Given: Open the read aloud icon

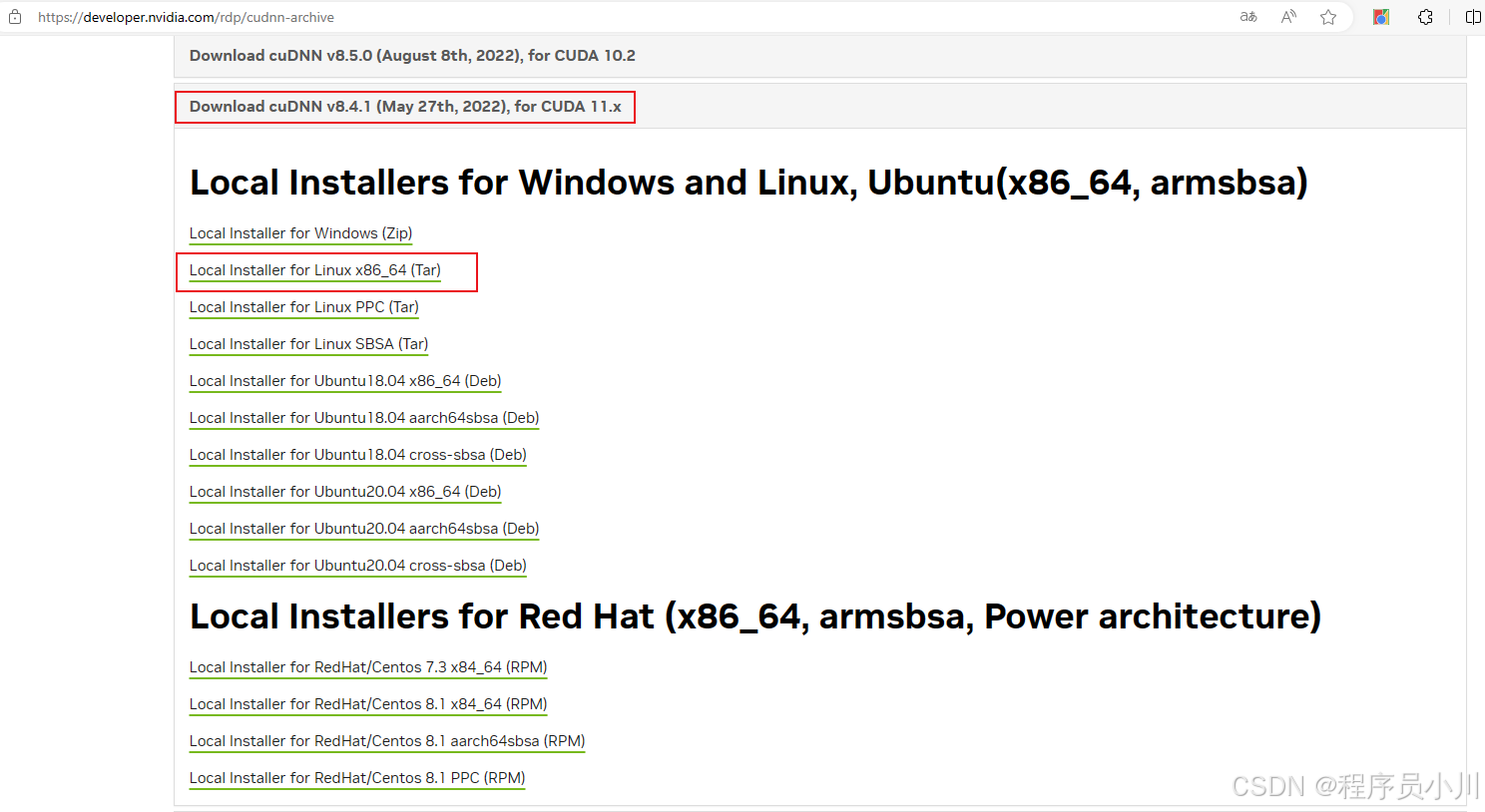Looking at the screenshot, I should coord(1288,17).
